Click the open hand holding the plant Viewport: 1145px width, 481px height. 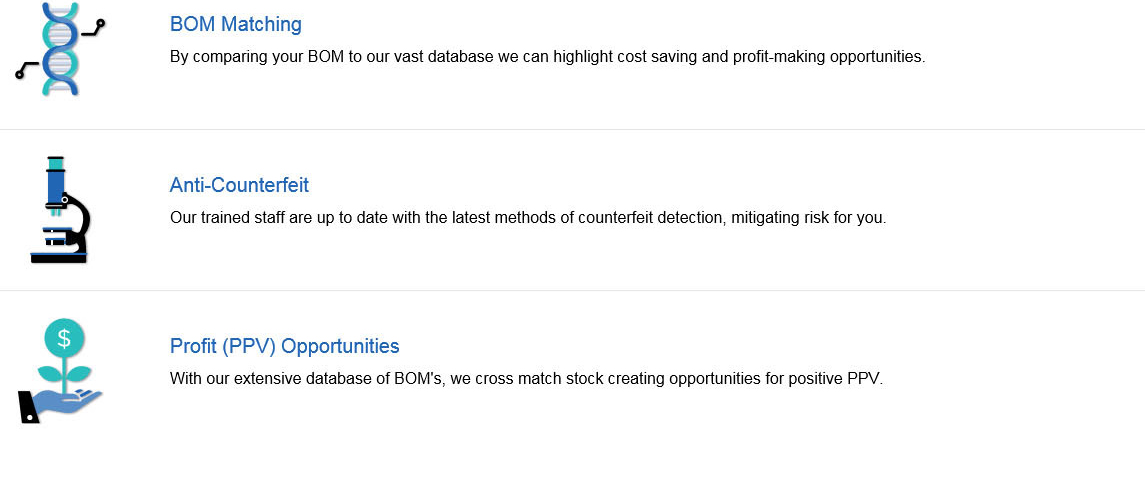coord(60,405)
